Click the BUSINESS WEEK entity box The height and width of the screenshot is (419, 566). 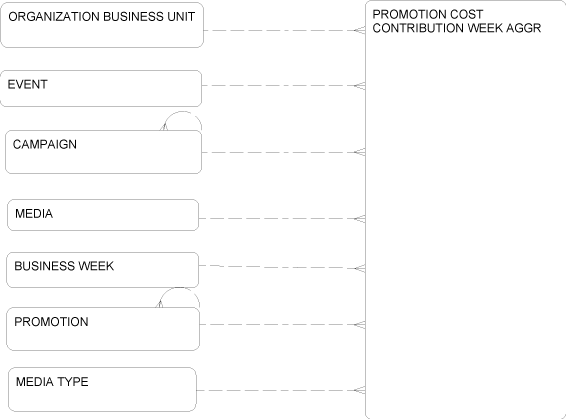[x=103, y=270]
